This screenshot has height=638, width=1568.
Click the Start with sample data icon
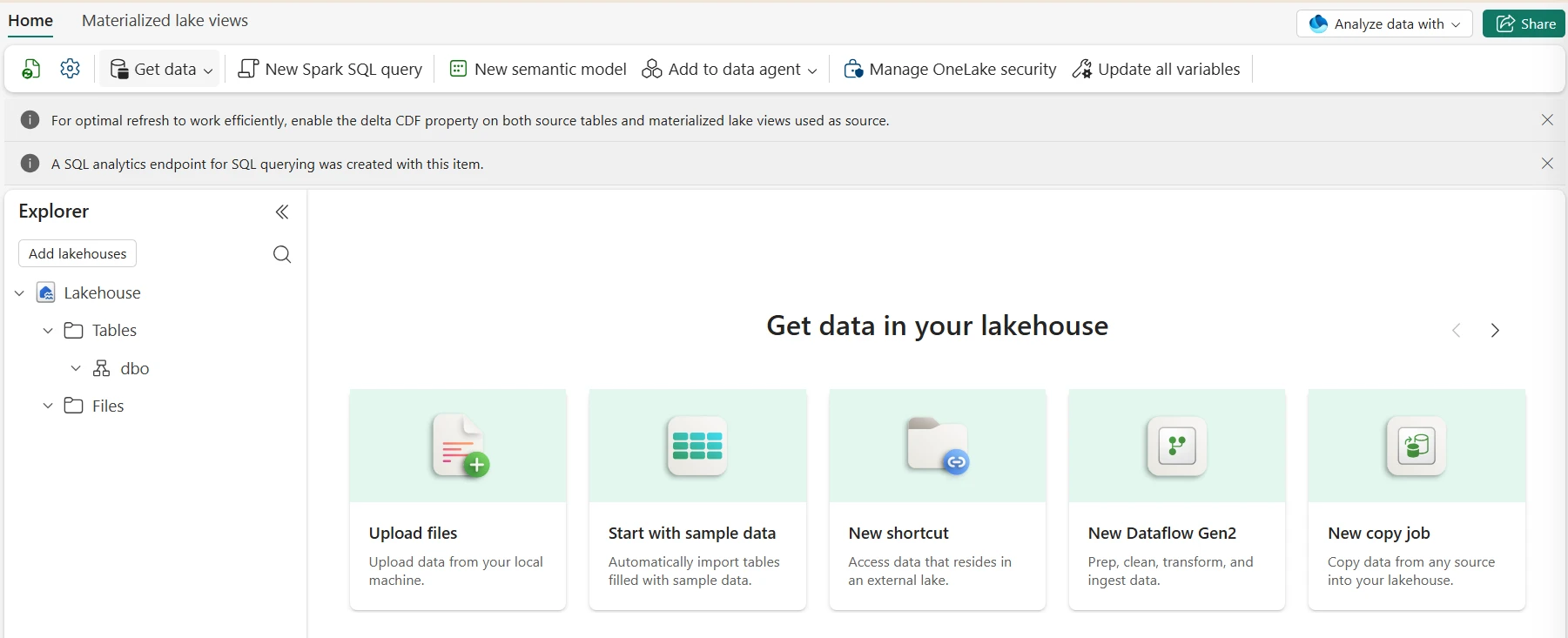click(697, 446)
